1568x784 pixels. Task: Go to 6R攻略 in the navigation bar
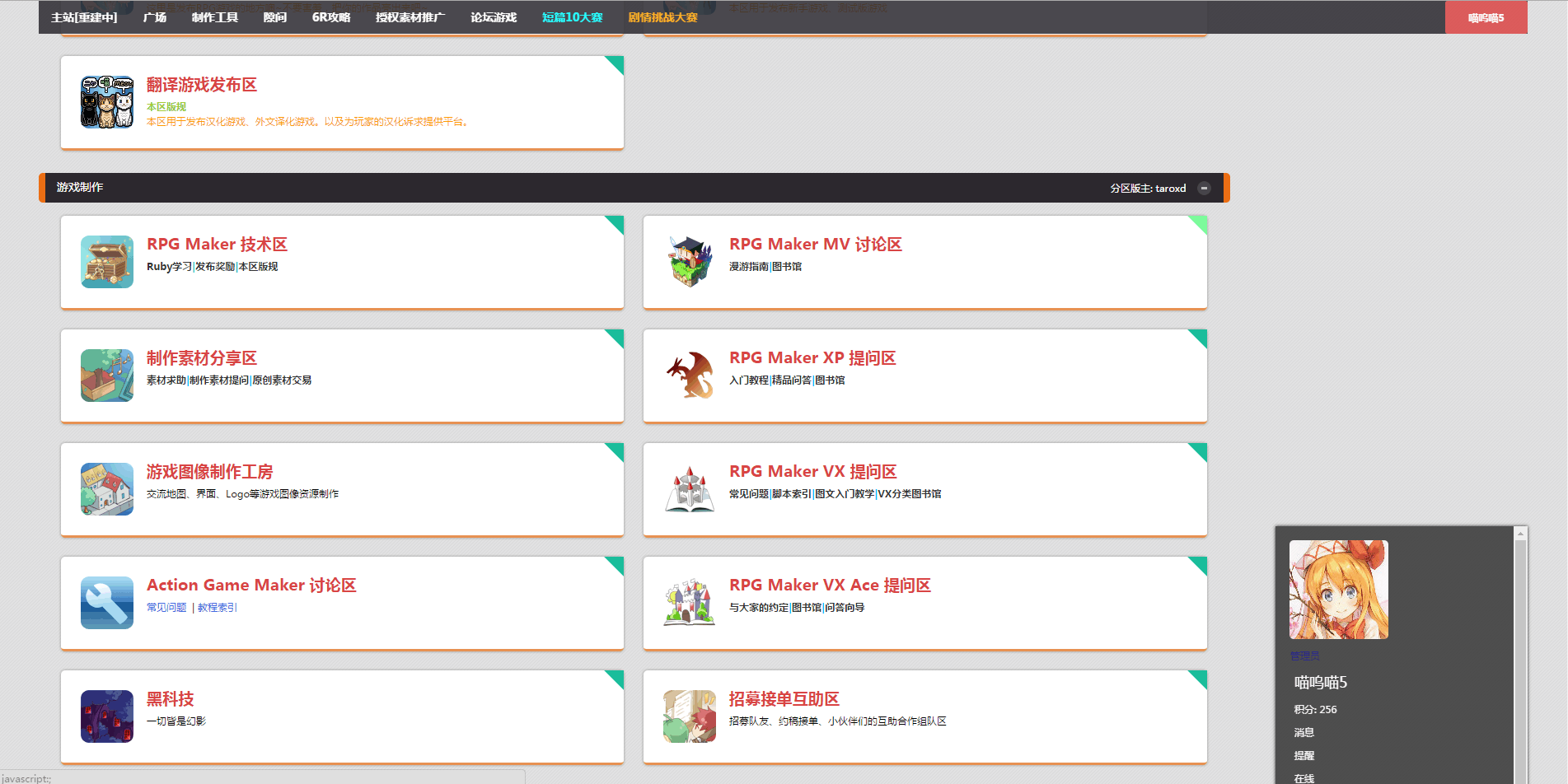pyautogui.click(x=331, y=17)
